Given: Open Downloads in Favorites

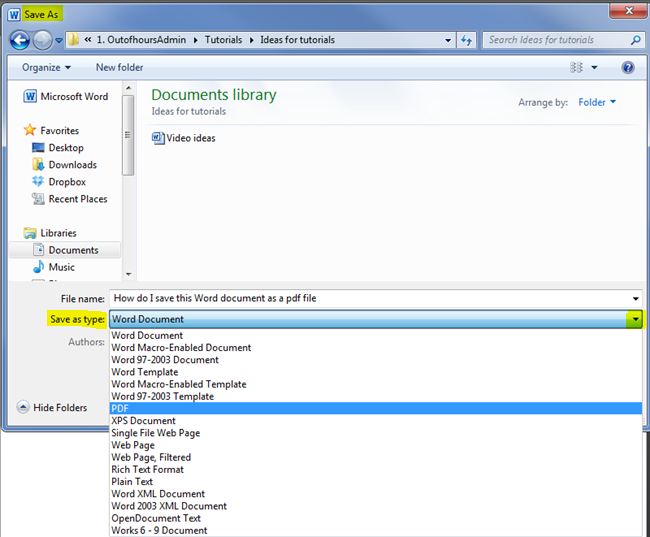Looking at the screenshot, I should [64, 165].
